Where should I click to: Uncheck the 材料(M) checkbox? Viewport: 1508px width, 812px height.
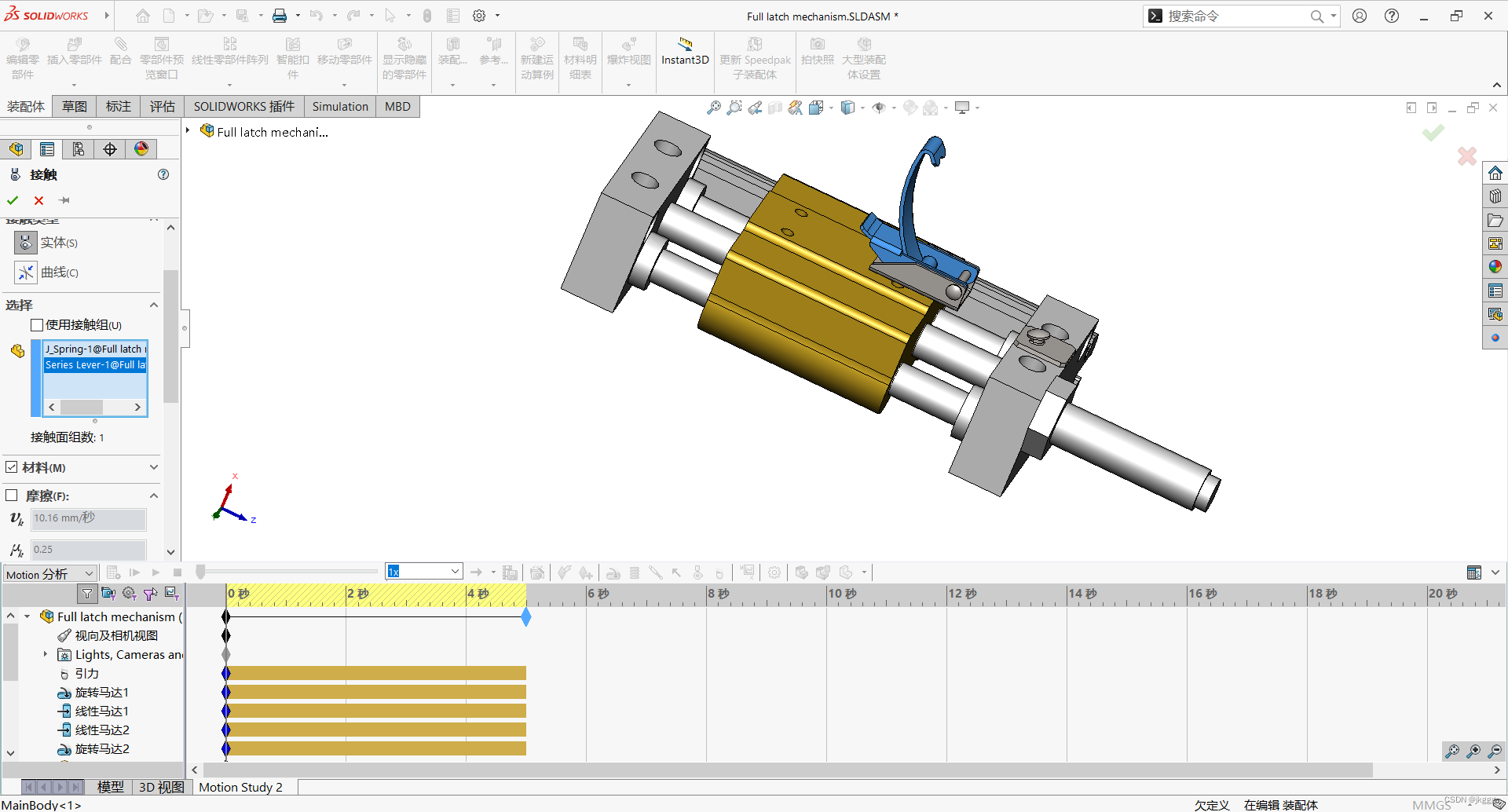point(12,466)
